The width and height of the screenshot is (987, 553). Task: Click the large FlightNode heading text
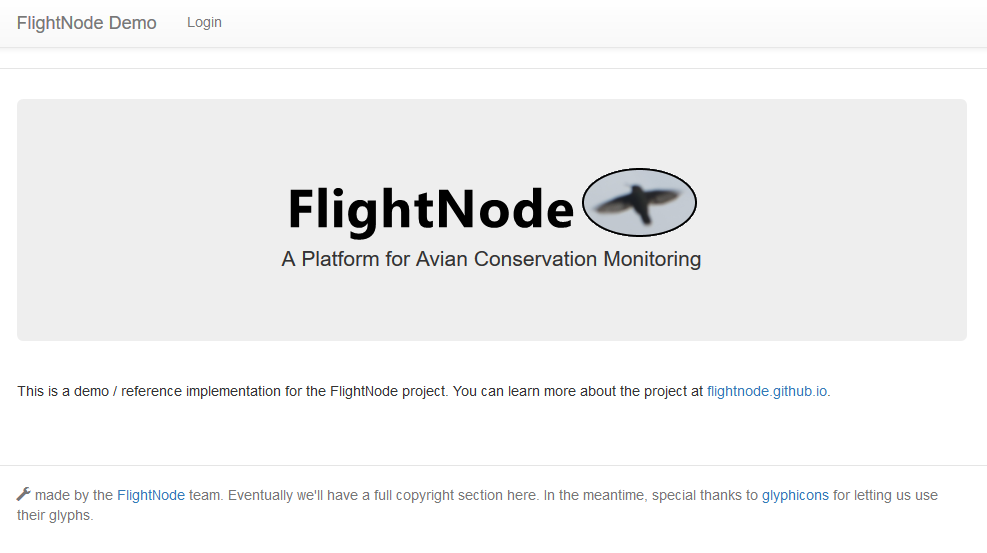tap(431, 209)
